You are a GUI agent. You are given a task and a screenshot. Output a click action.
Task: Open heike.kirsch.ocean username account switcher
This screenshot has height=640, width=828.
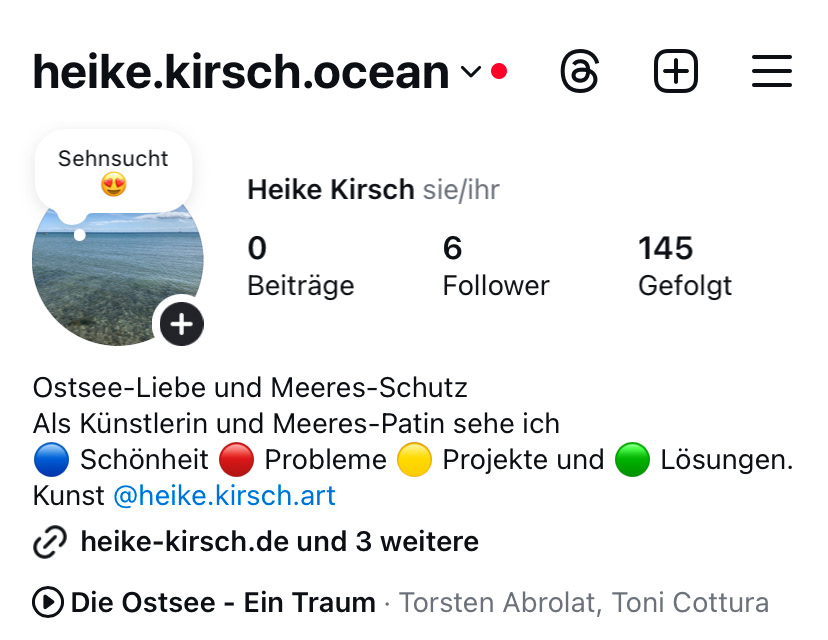point(241,72)
